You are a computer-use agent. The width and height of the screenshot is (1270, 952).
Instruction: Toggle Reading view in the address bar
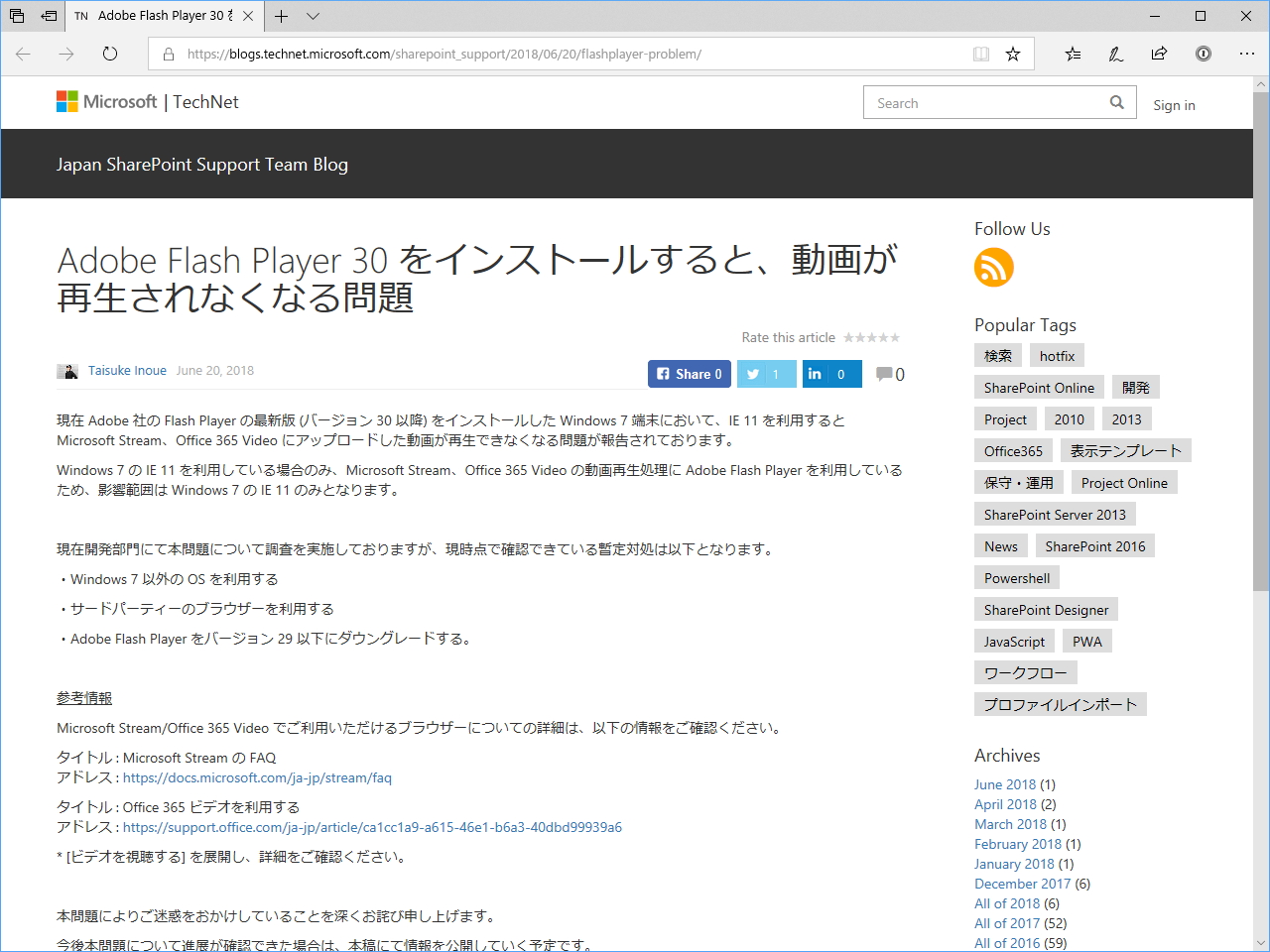click(980, 55)
